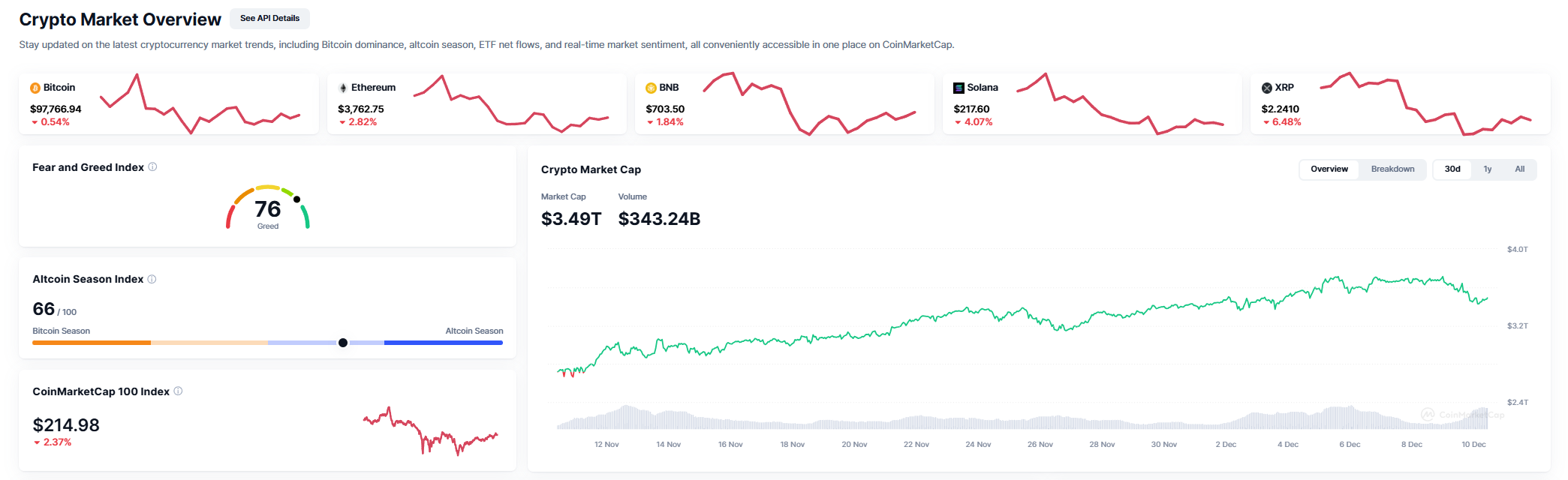
Task: Click the Solana logo icon
Action: tap(959, 88)
